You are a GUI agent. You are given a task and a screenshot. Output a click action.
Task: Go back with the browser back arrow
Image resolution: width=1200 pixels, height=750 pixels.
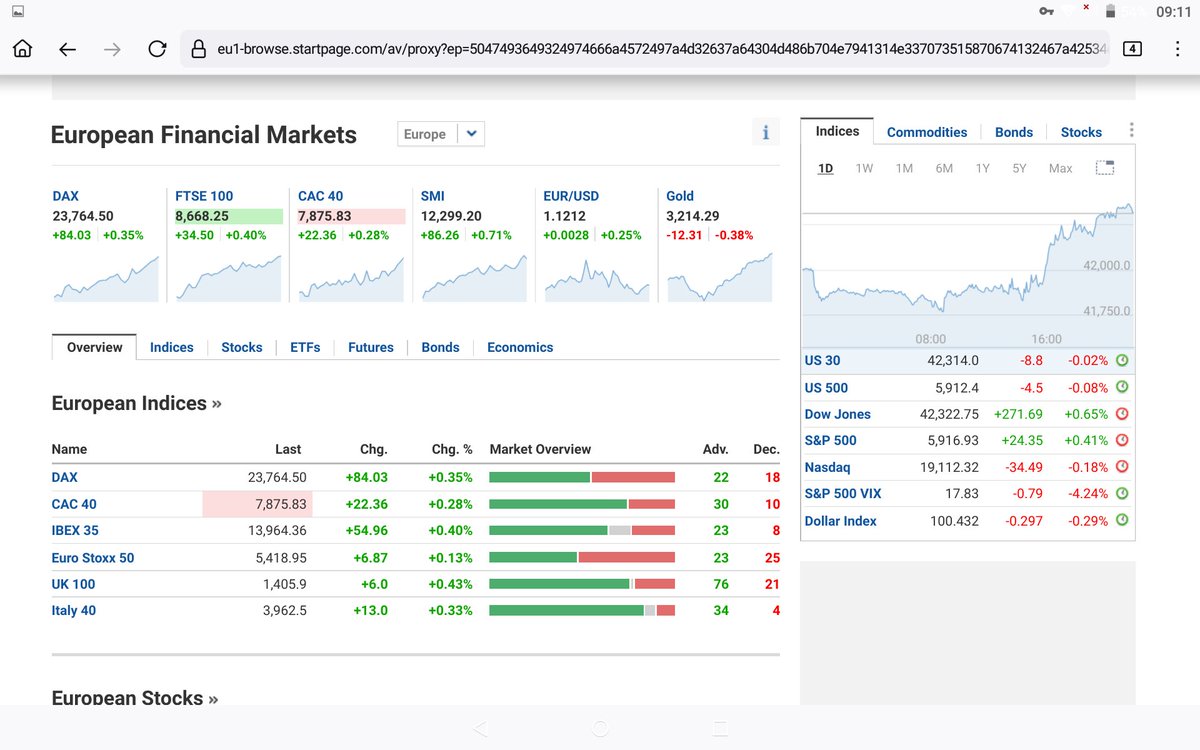coord(67,49)
